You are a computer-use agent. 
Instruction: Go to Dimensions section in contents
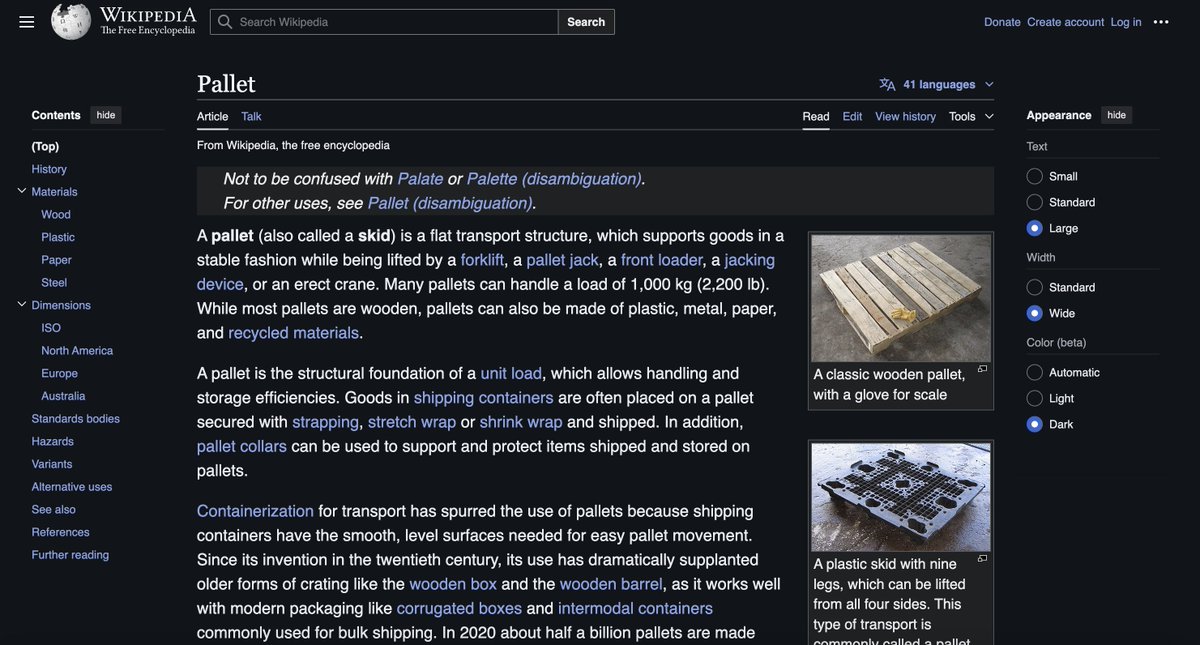61,305
